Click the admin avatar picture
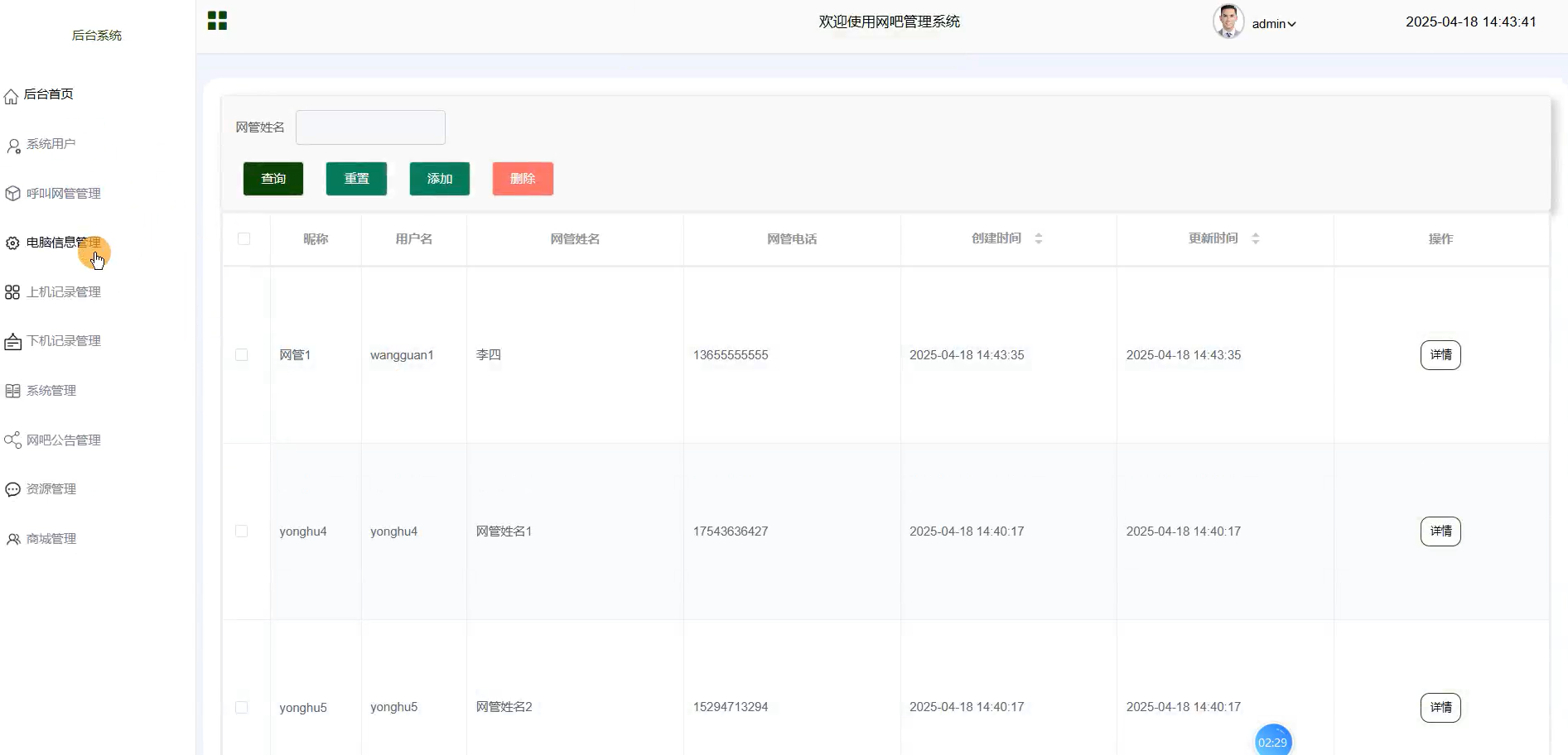1568x755 pixels. pyautogui.click(x=1228, y=22)
